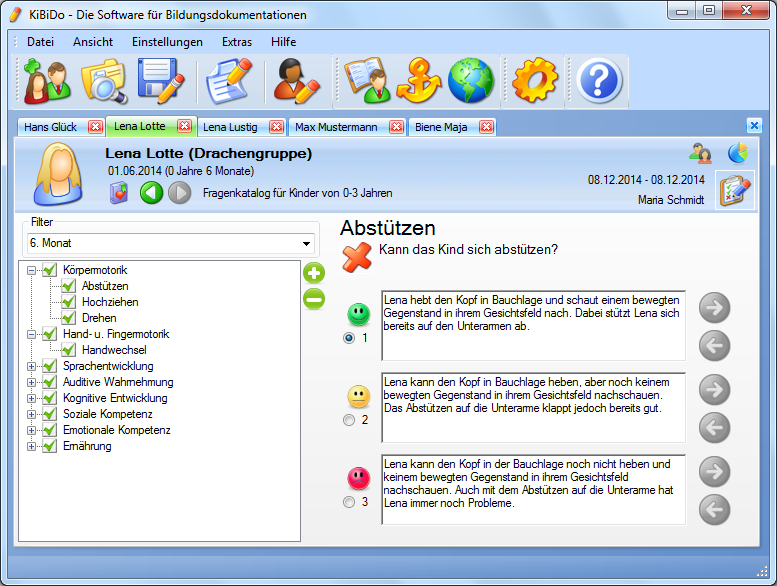
Task: Open the '6. Monat' filter dropdown
Action: 305,244
